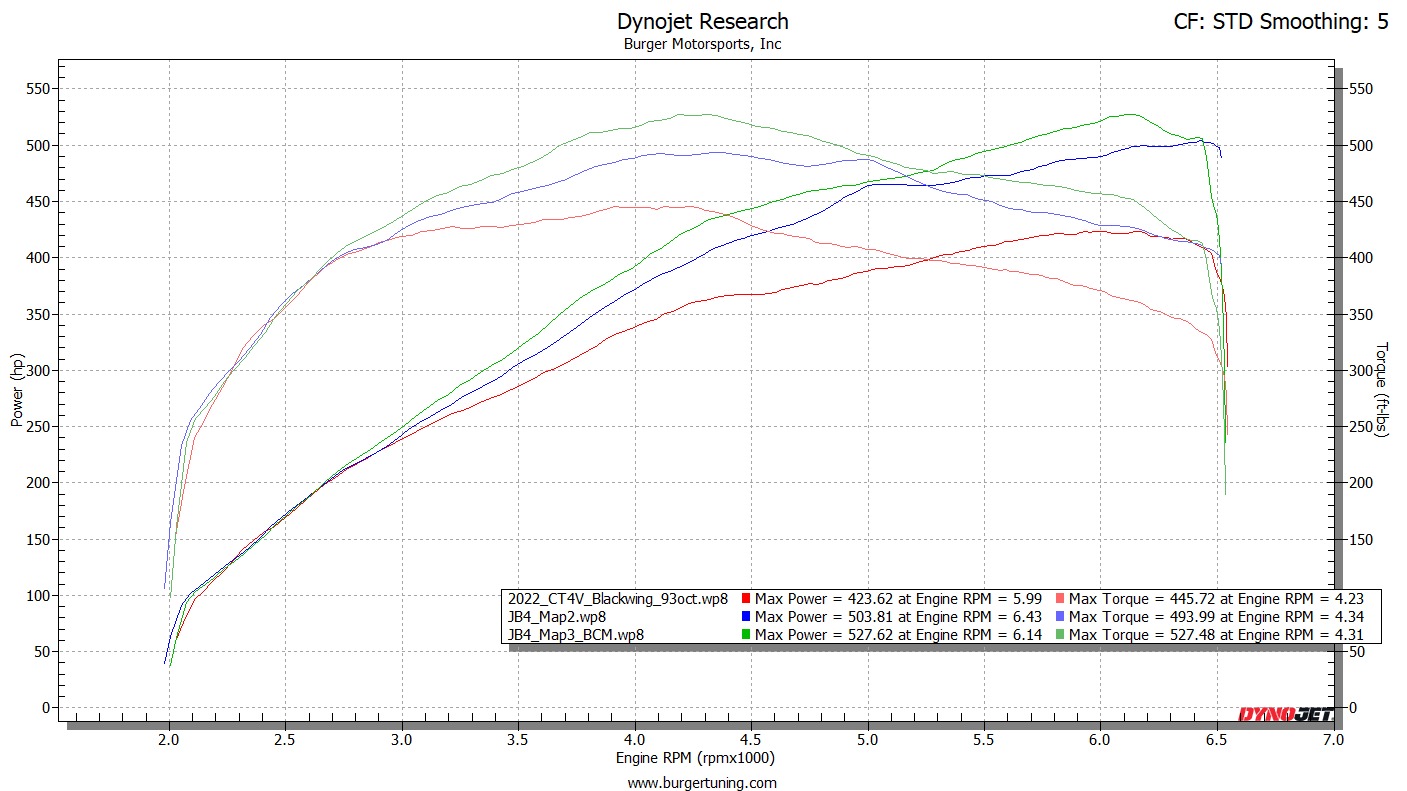Screen dimensions: 1407x791
Task: Click the 2.0 tick on the RPM axis
Action: coord(169,740)
